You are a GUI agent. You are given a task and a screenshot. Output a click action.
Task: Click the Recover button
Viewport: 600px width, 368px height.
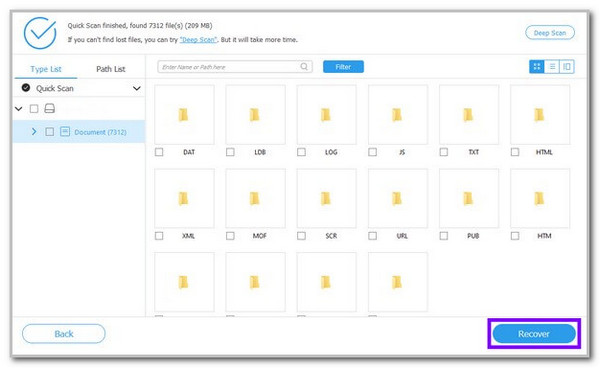tap(534, 334)
